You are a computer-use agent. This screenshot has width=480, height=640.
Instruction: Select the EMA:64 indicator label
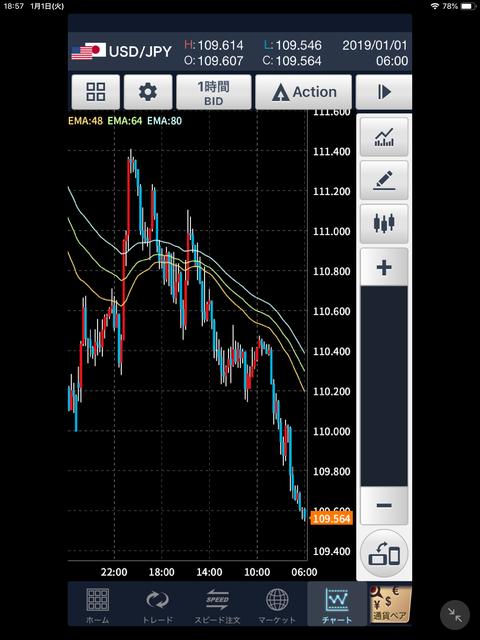[125, 121]
